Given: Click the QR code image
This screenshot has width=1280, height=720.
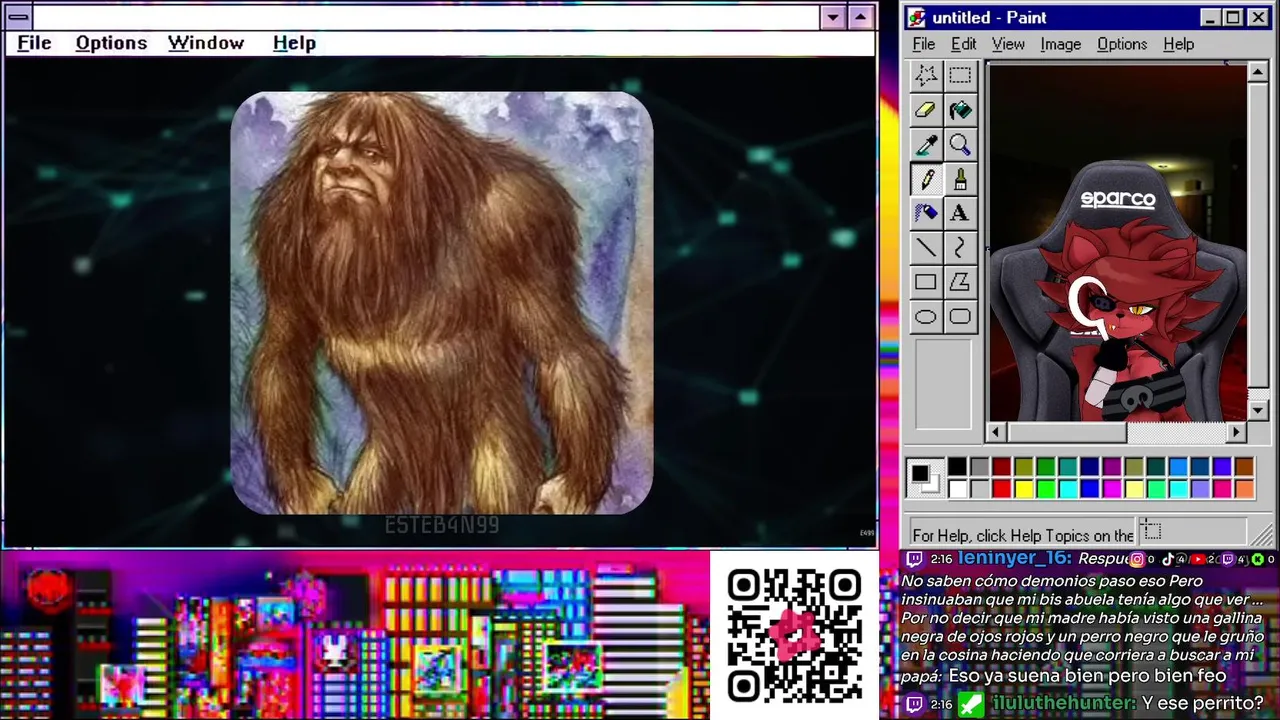Looking at the screenshot, I should click(x=795, y=636).
